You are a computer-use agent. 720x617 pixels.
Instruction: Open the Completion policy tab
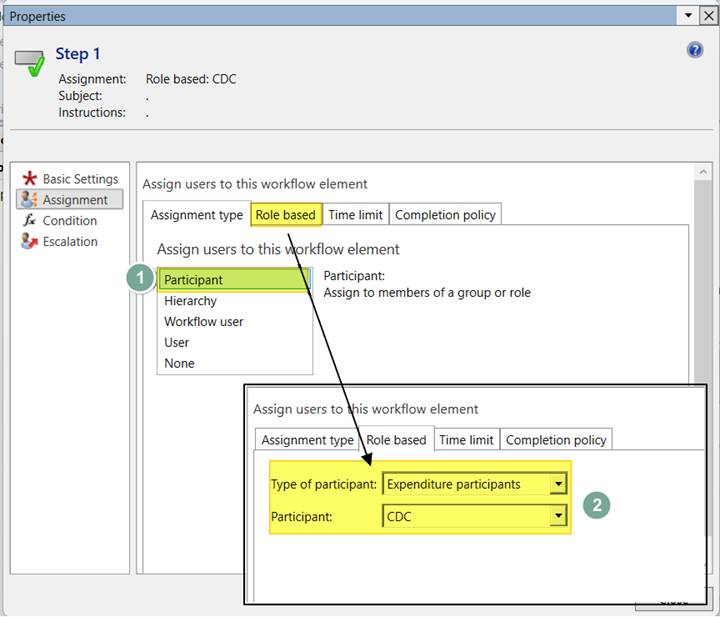(445, 215)
